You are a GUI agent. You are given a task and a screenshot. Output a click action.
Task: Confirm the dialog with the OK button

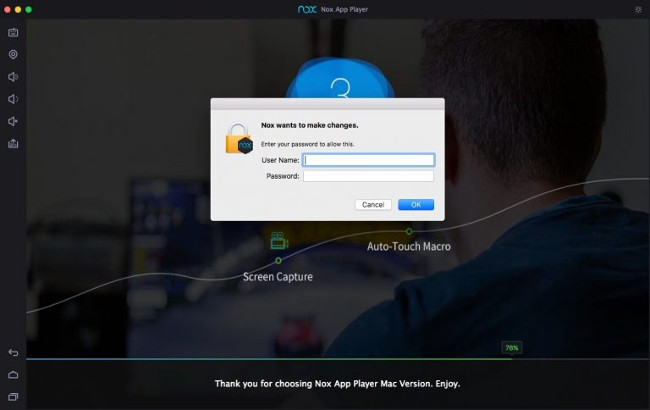coord(415,204)
